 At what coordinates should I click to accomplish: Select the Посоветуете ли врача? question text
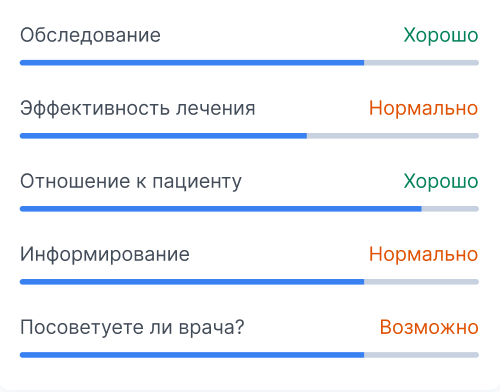[x=132, y=327]
